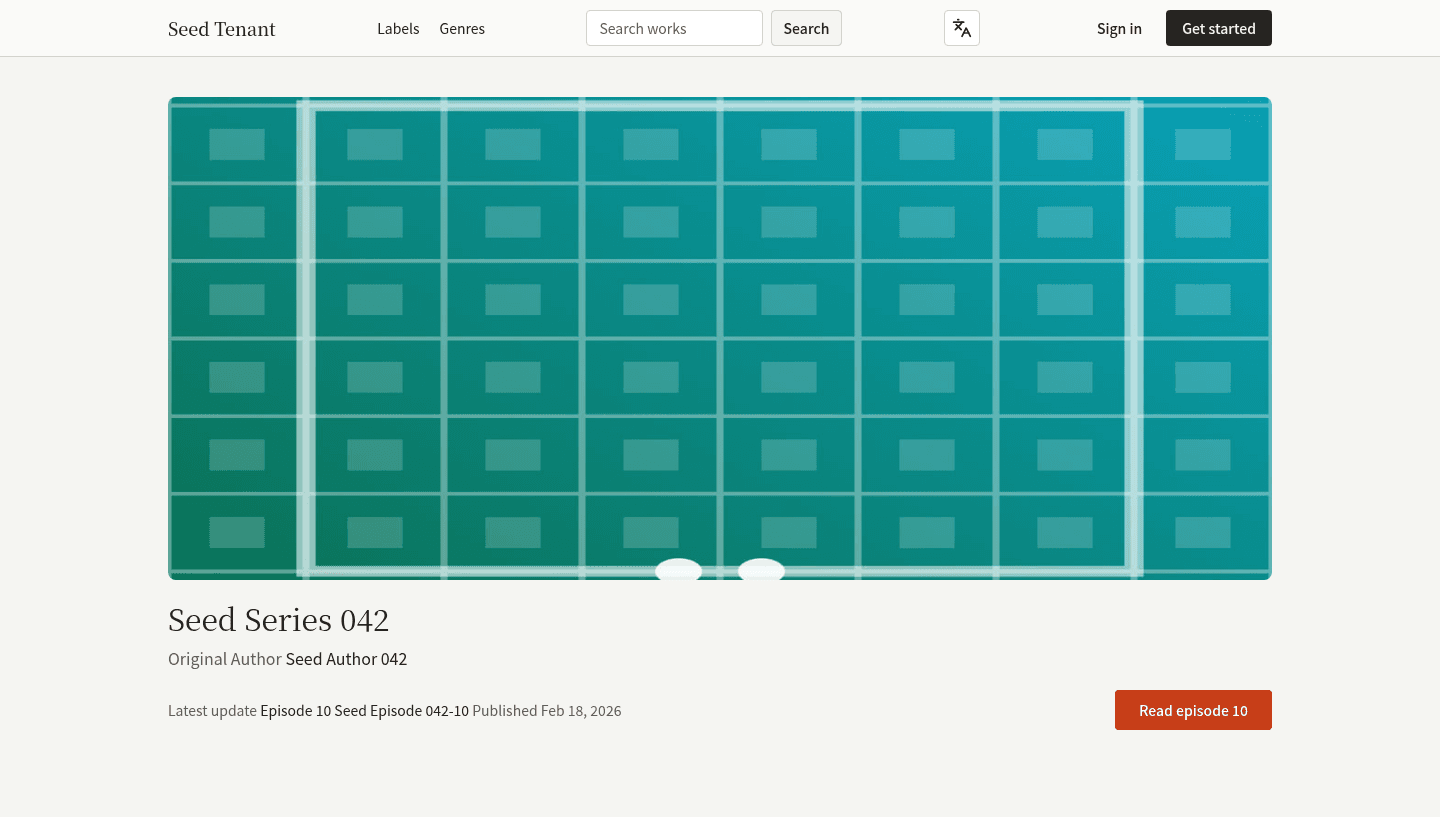Viewport: 1440px width, 817px height.
Task: Click the Get started button
Action: click(1219, 28)
